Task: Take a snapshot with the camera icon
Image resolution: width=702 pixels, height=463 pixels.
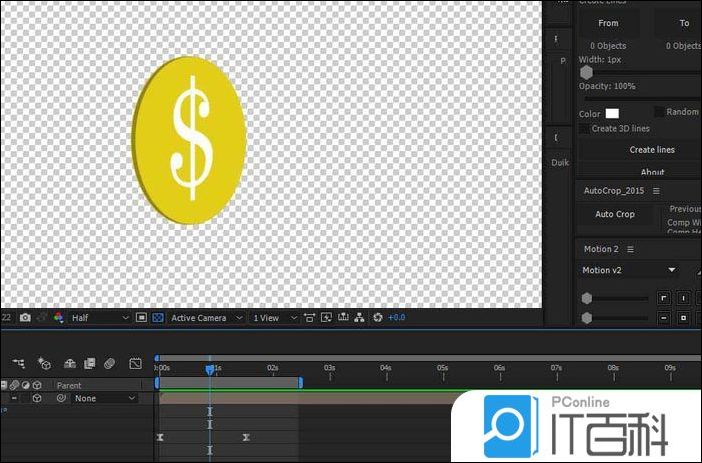Action: [25, 317]
